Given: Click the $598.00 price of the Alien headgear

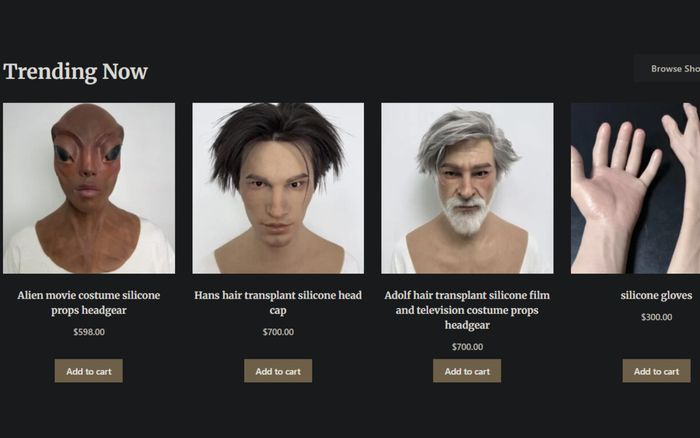Looking at the screenshot, I should point(89,332).
